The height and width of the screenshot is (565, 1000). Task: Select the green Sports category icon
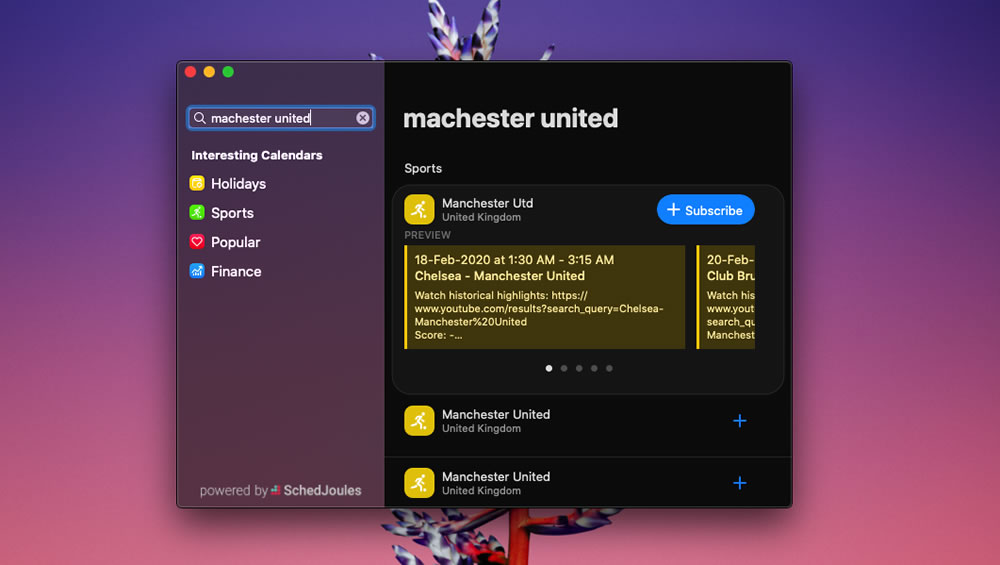197,212
